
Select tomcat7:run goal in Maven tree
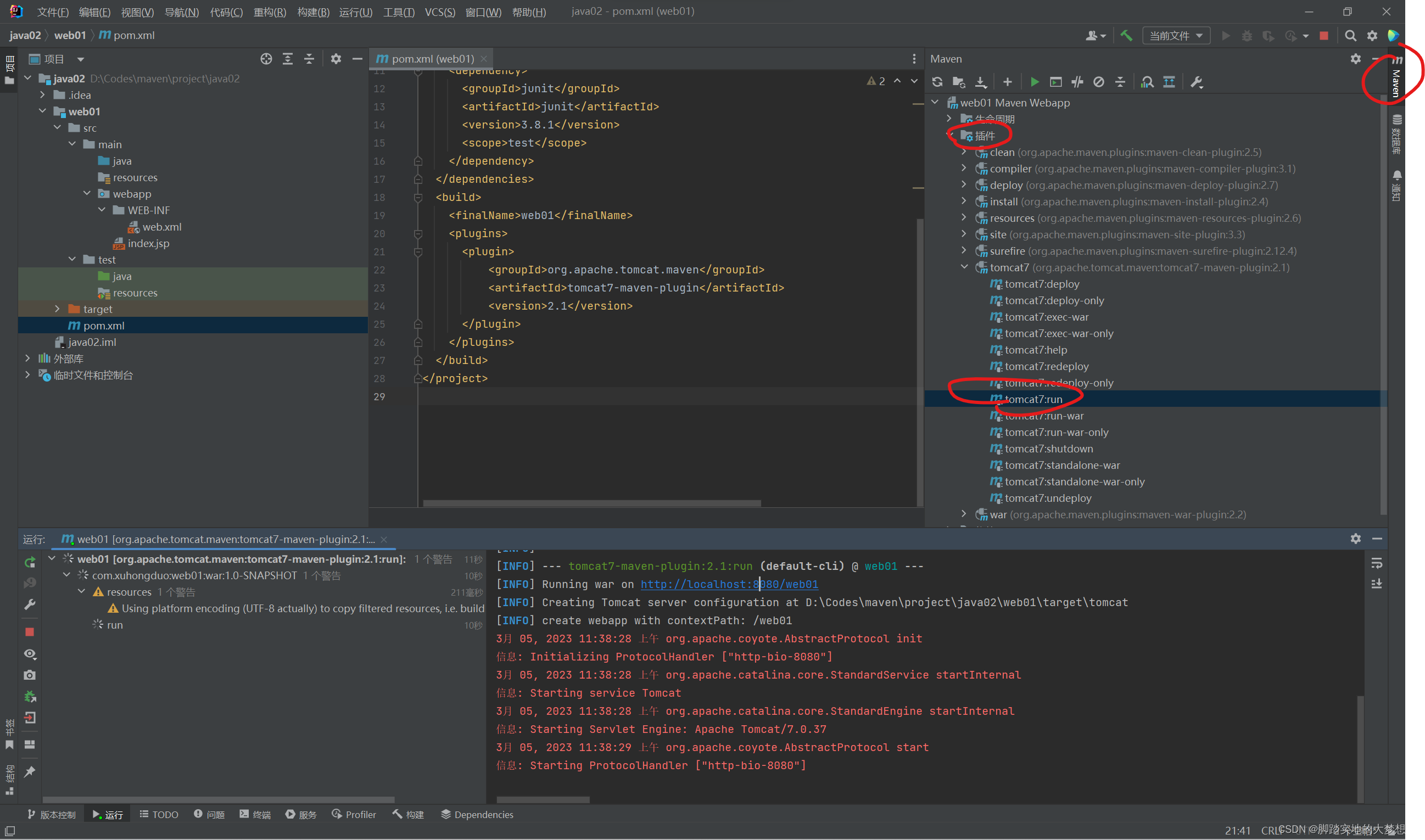coord(1033,399)
